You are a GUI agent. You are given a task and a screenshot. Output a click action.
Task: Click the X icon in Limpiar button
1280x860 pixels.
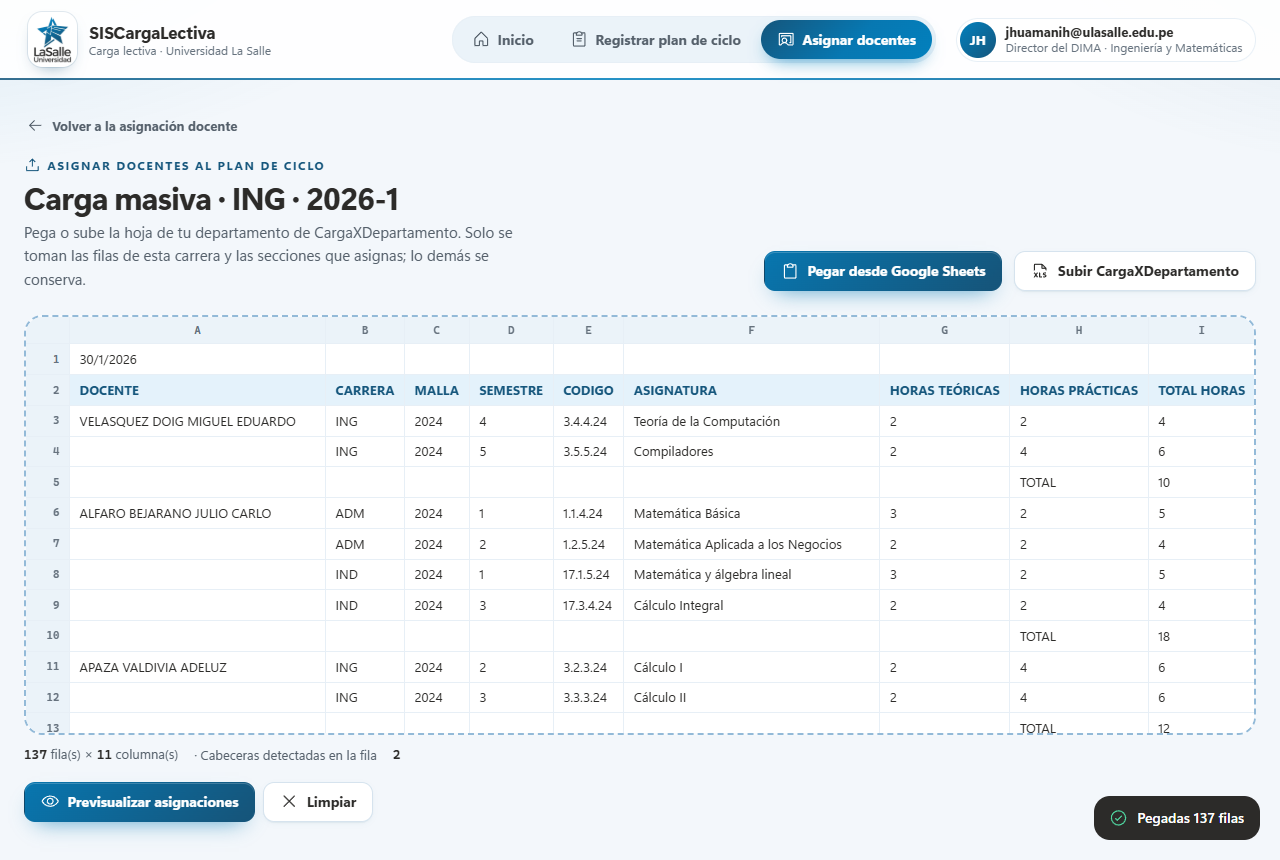click(x=289, y=802)
